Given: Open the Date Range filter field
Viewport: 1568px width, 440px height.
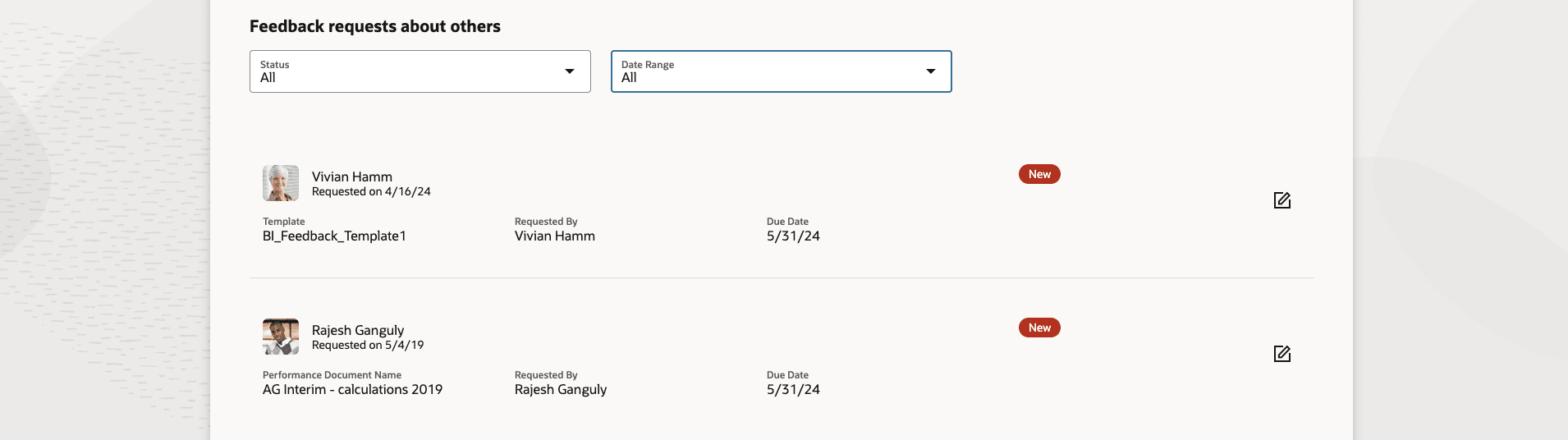Looking at the screenshot, I should click(x=772, y=71).
